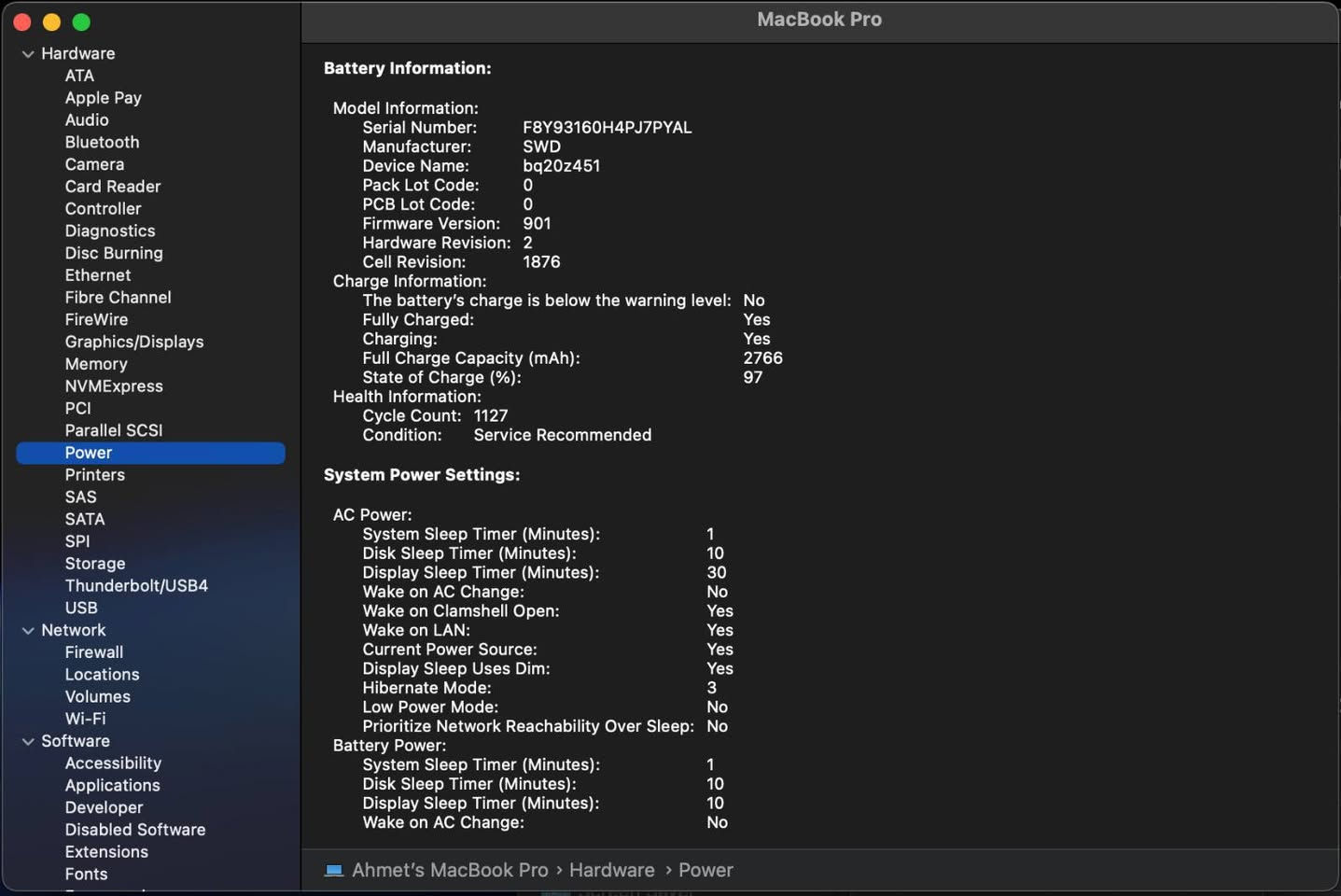Screen dimensions: 1341x896
Task: Select Printers in the sidebar
Action: [x=95, y=475]
